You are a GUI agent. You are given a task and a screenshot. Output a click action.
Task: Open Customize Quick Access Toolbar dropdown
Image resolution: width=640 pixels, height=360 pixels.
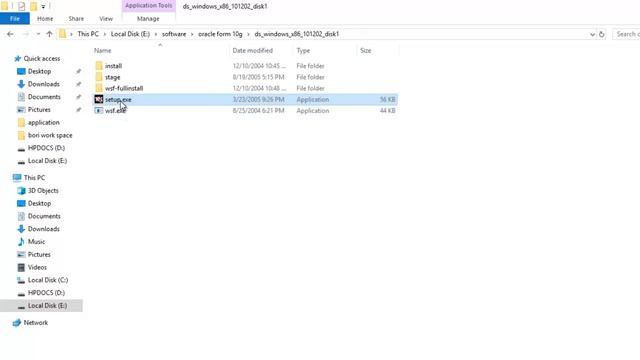pyautogui.click(x=43, y=7)
